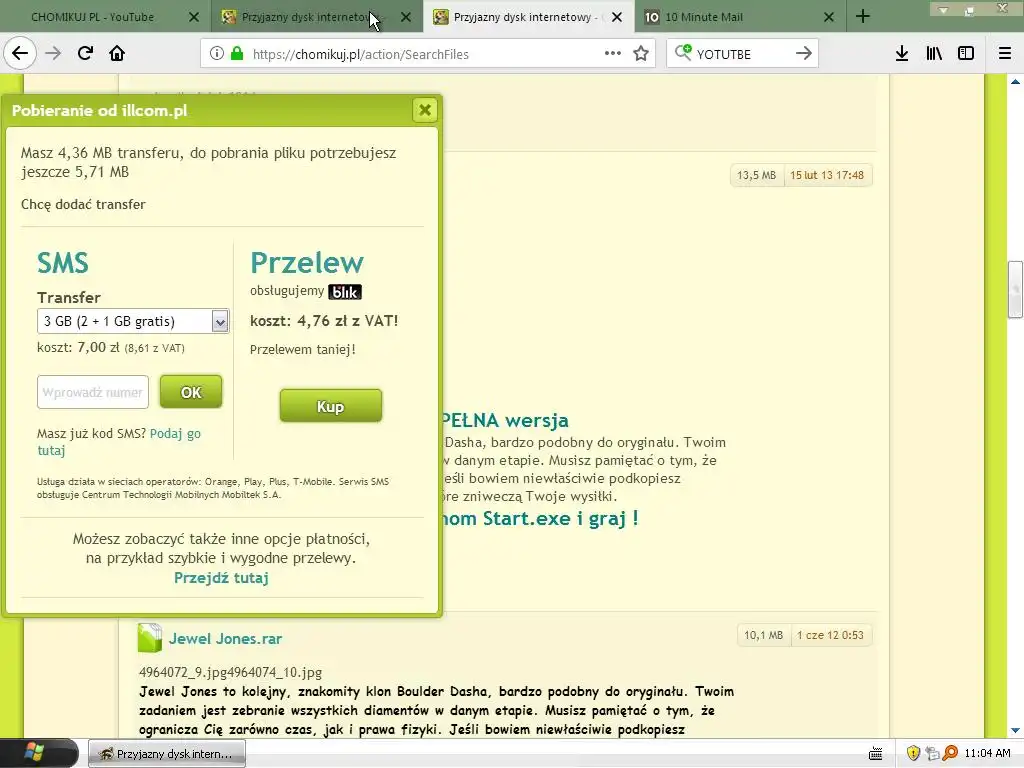
Task: Toggle the sidebar view icon
Action: (x=966, y=54)
